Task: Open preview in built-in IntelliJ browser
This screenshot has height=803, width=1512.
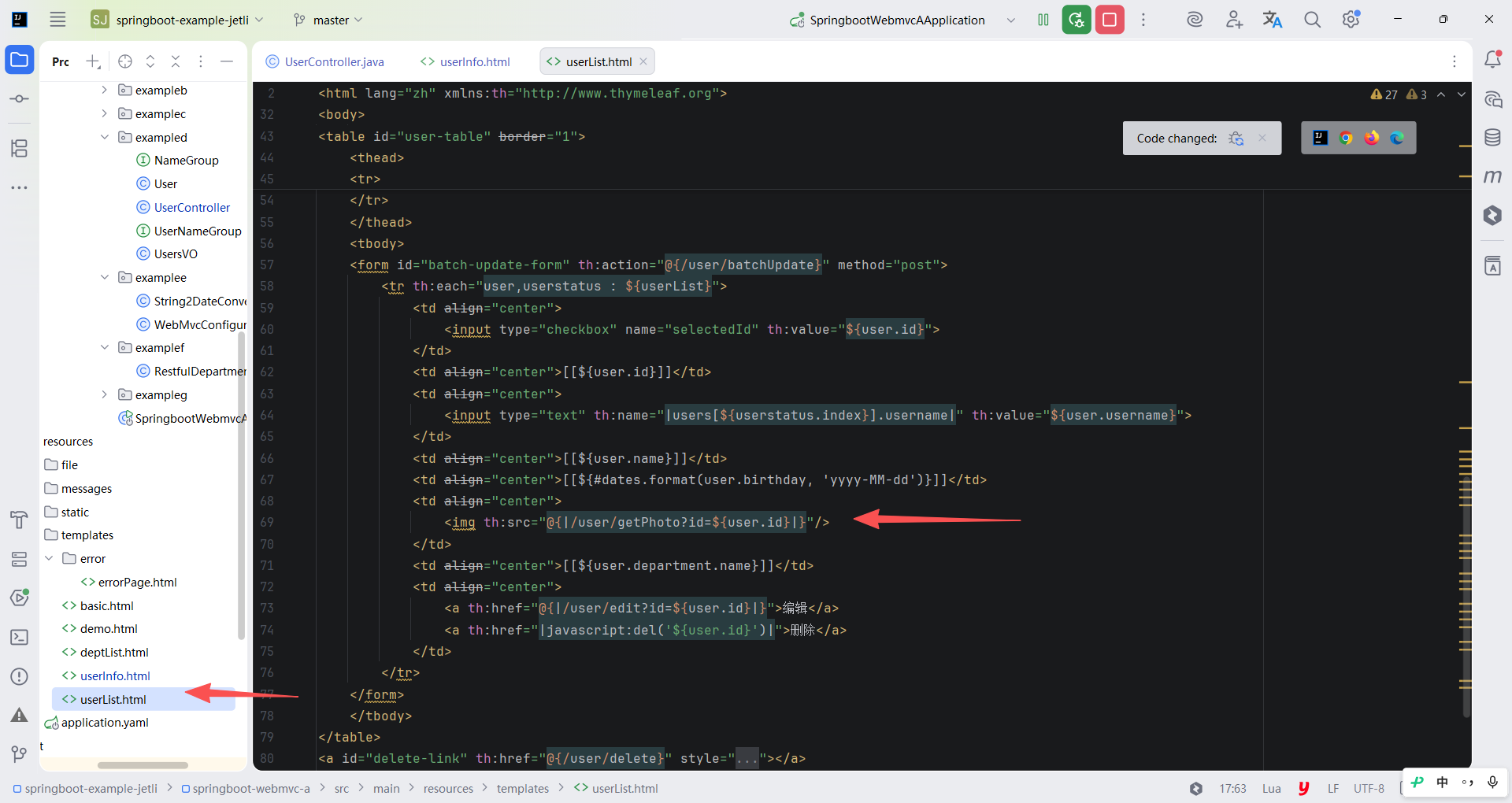Action: (x=1321, y=138)
